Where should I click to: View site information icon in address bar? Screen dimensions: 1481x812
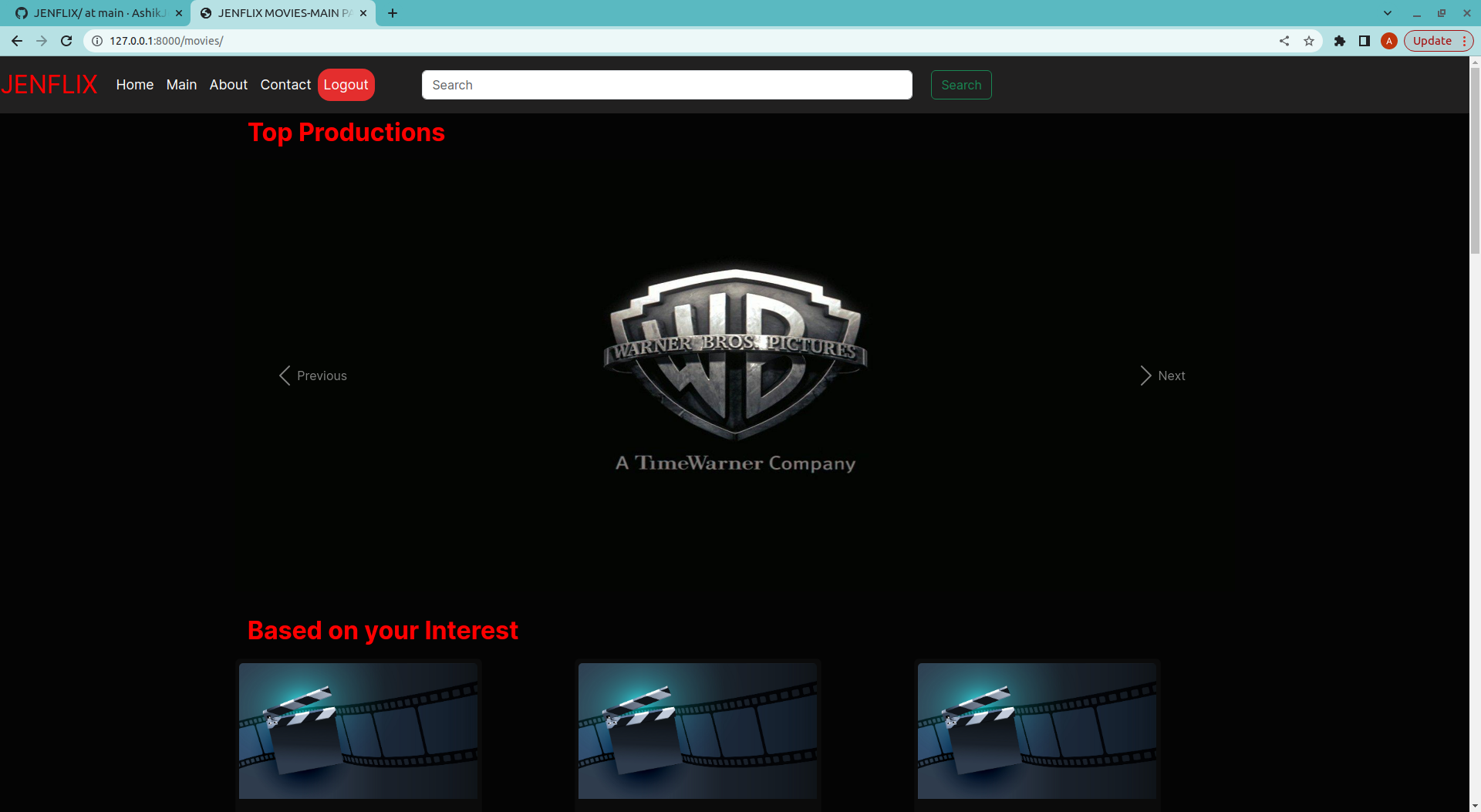click(97, 41)
